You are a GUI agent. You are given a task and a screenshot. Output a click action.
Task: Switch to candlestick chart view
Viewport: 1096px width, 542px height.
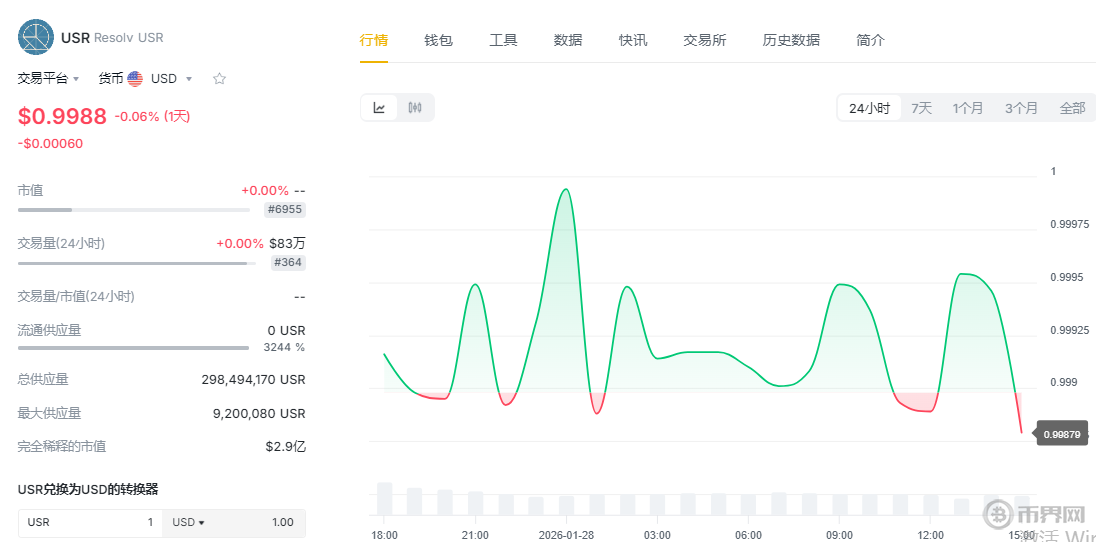(x=416, y=108)
